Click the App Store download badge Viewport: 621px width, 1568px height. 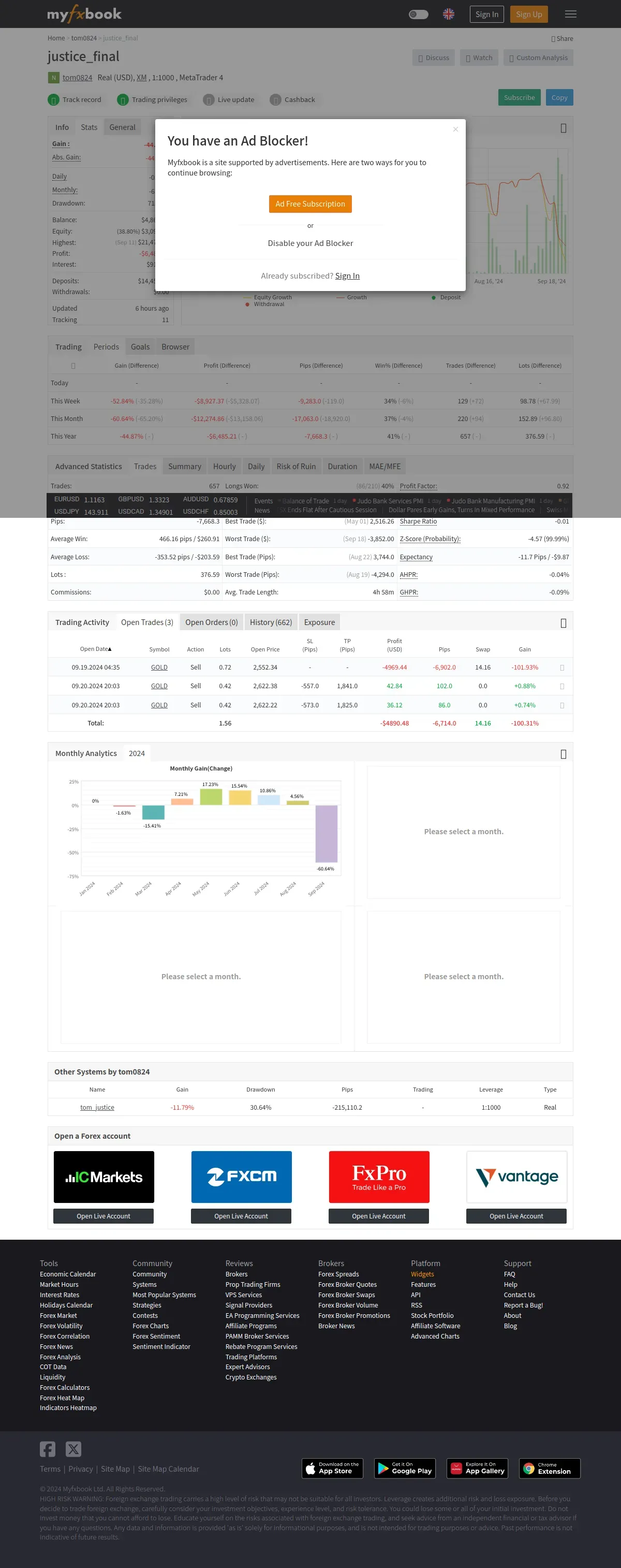point(332,1468)
